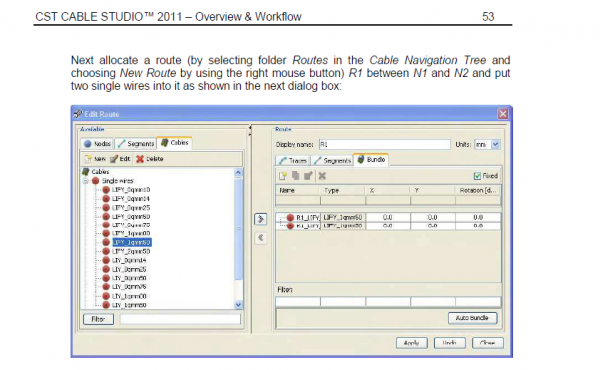Click the cable tree scroll-up arrow
600x370 pixels.
pos(238,173)
